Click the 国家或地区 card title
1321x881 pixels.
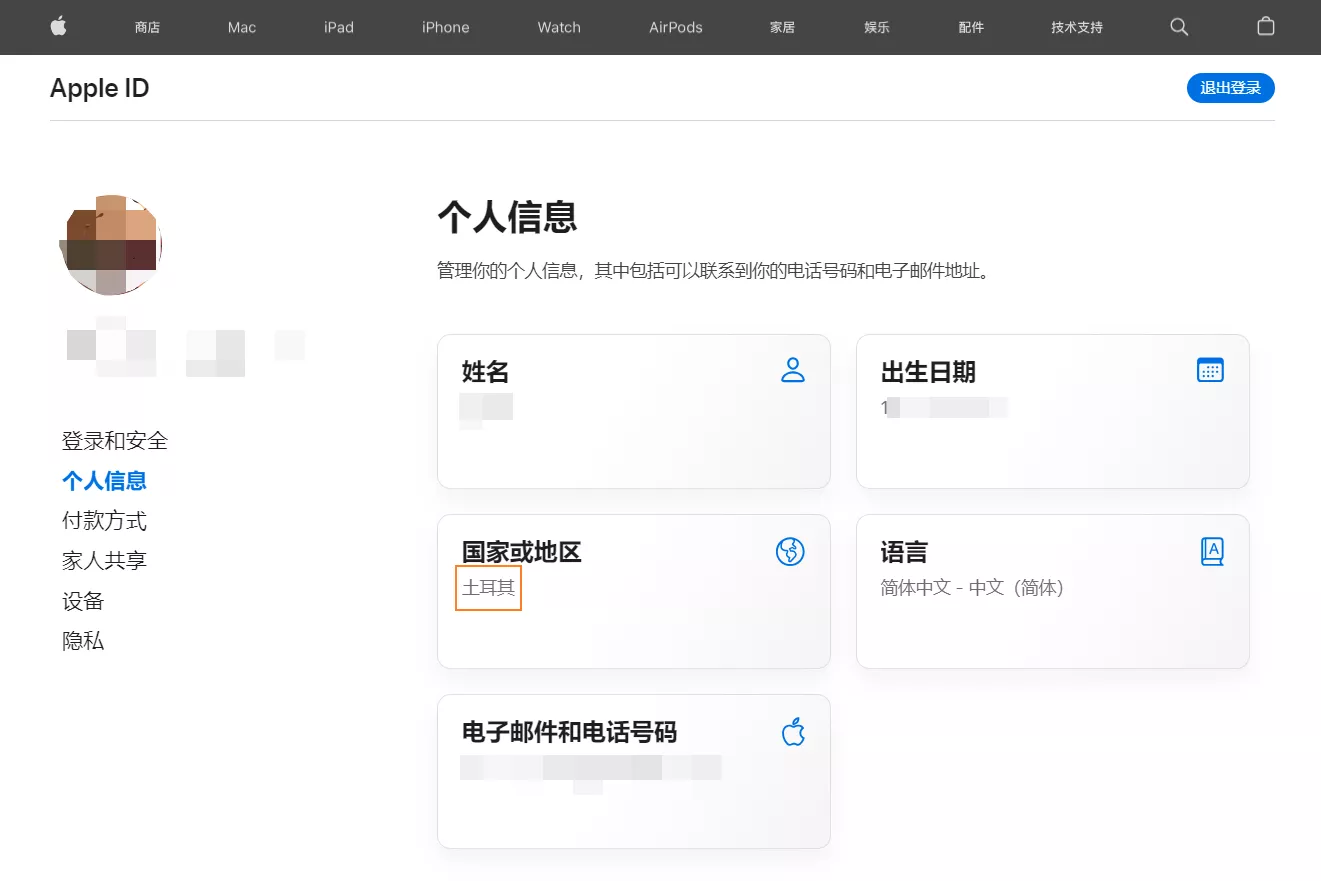[521, 552]
